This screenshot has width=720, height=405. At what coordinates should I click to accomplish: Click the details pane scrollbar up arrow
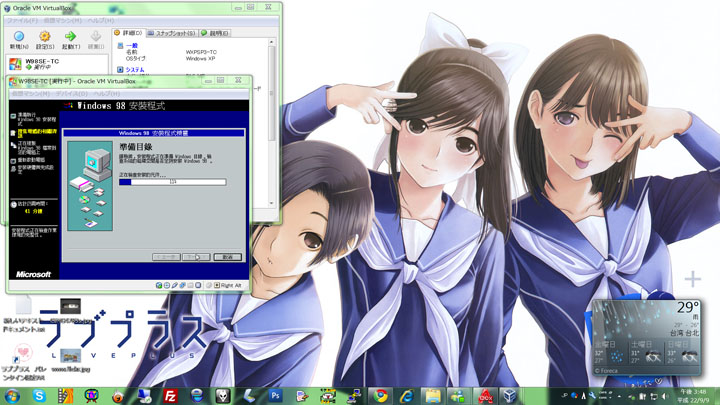271,42
